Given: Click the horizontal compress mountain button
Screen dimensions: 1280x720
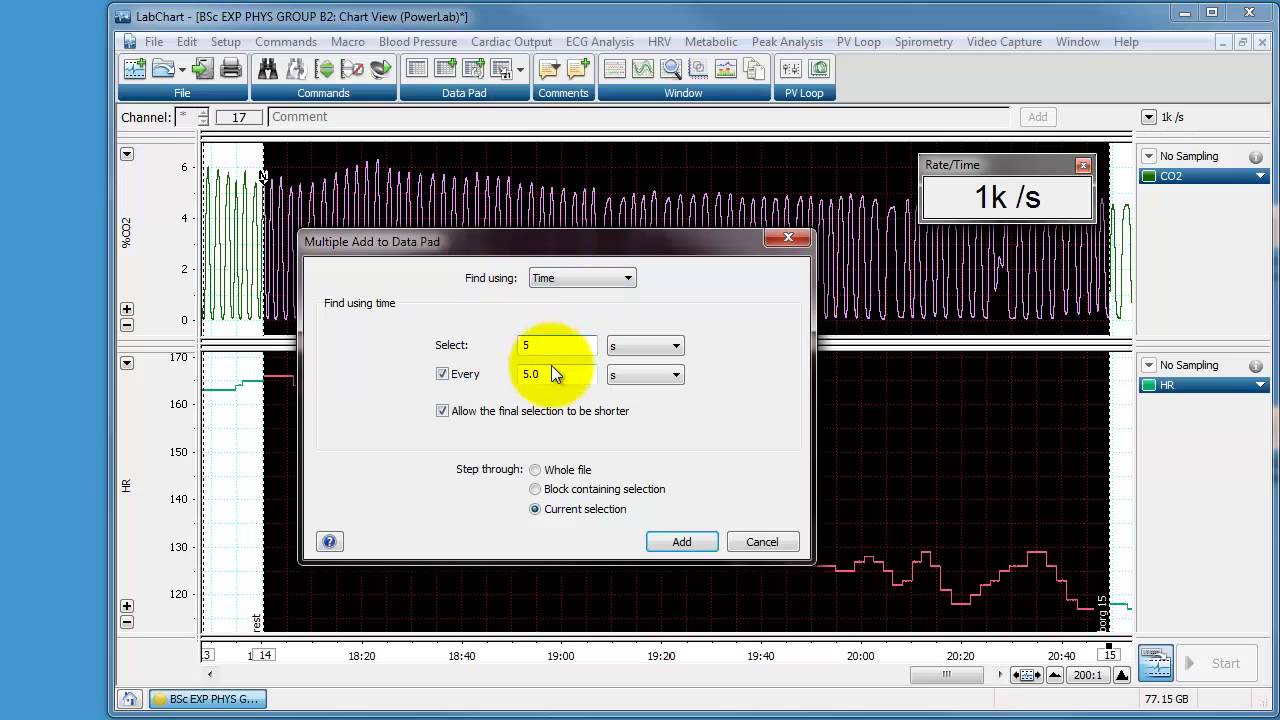Looking at the screenshot, I should (x=1055, y=675).
